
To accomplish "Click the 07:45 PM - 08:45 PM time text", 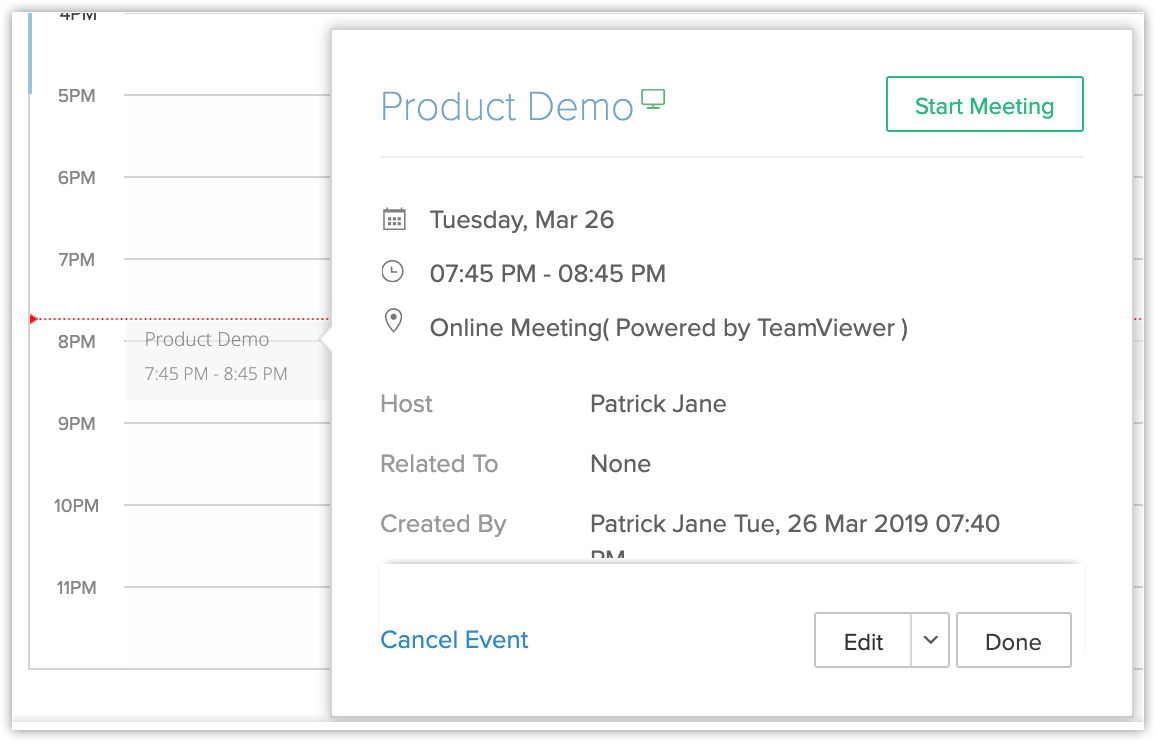I will pos(547,274).
